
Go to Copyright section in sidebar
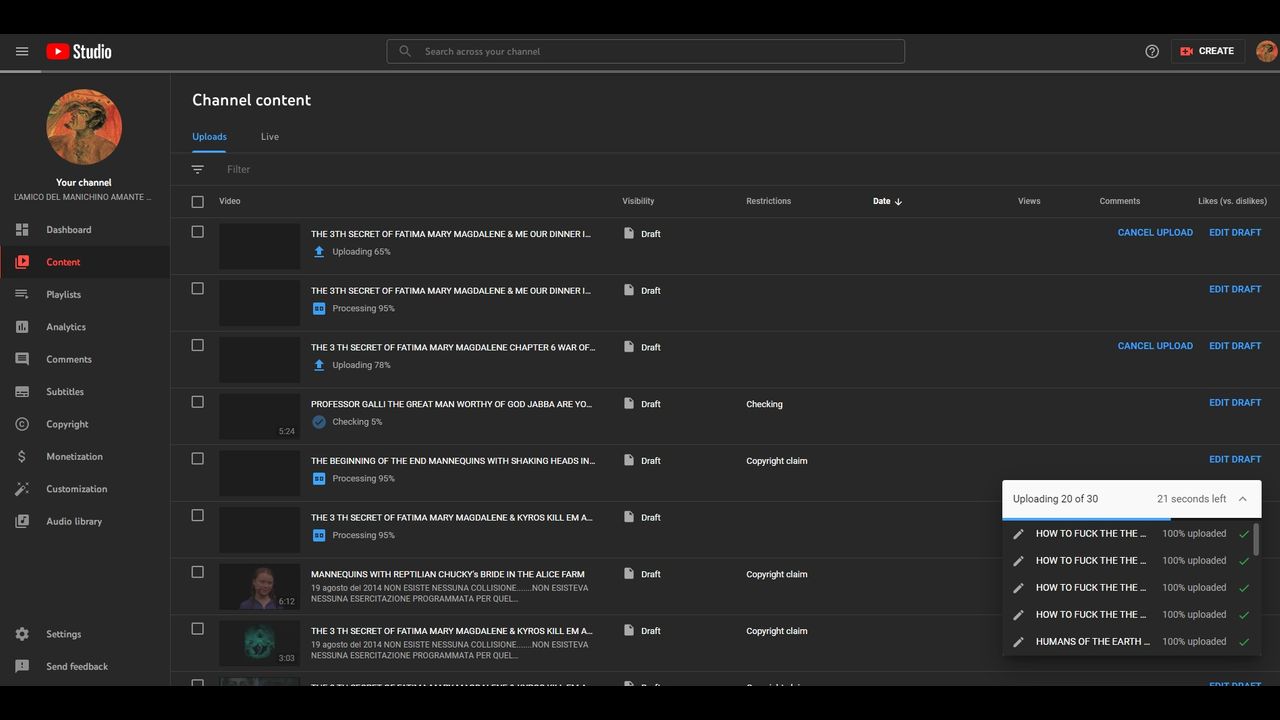point(66,424)
